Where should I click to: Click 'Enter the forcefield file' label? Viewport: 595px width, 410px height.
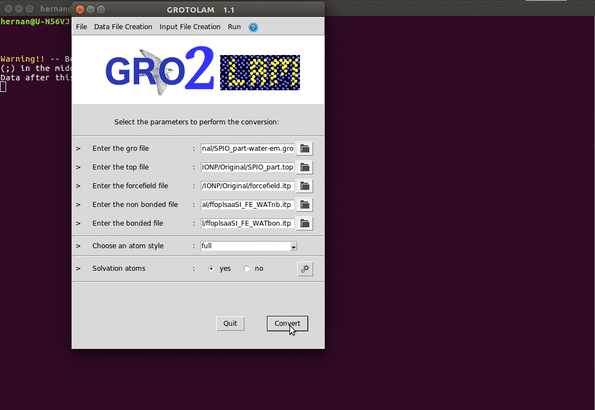tap(130, 186)
